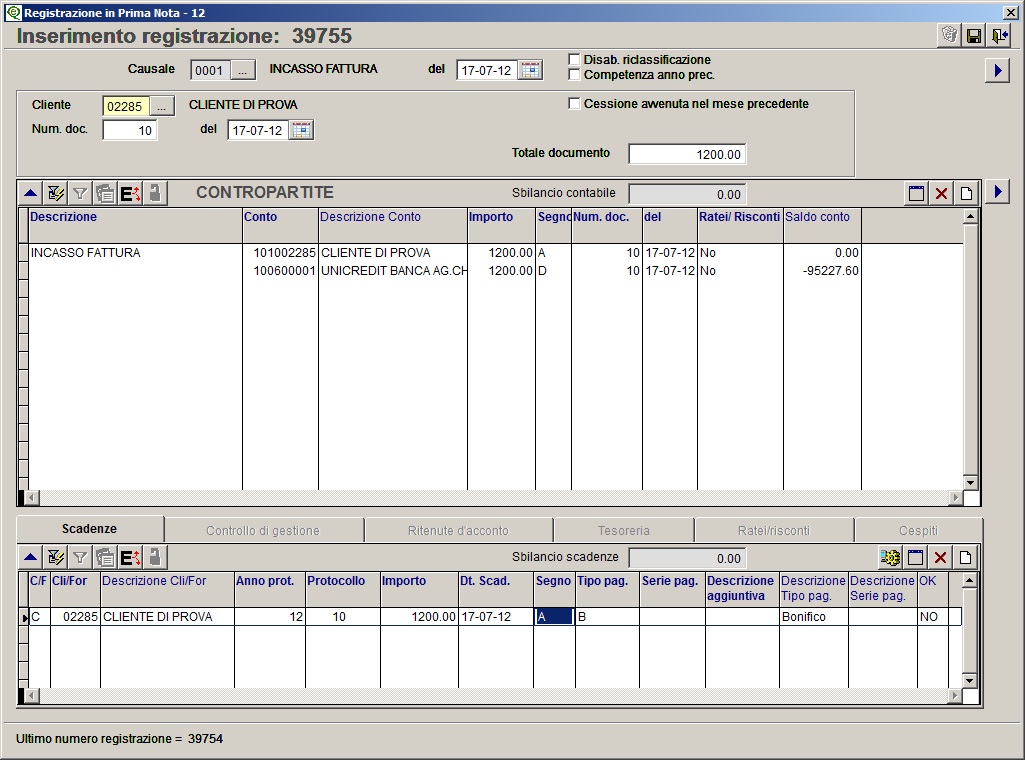
Task: Delete row with red X in Contropartite toolbar
Action: click(941, 193)
